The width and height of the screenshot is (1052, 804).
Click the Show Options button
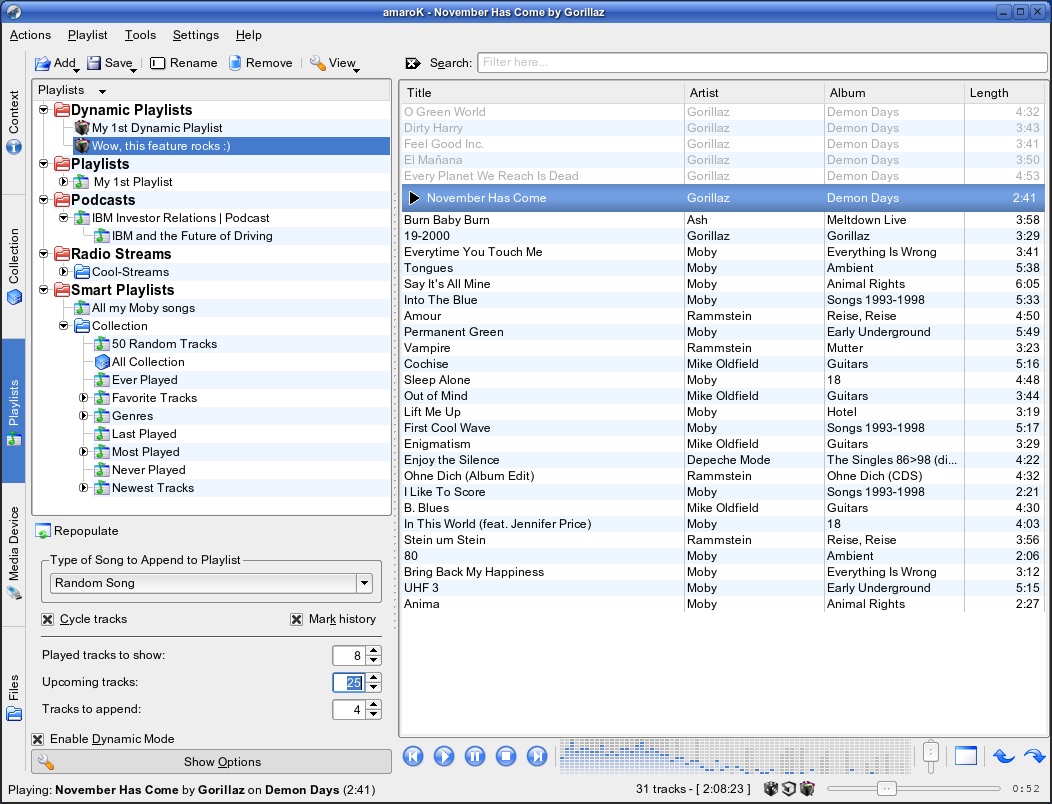211,762
